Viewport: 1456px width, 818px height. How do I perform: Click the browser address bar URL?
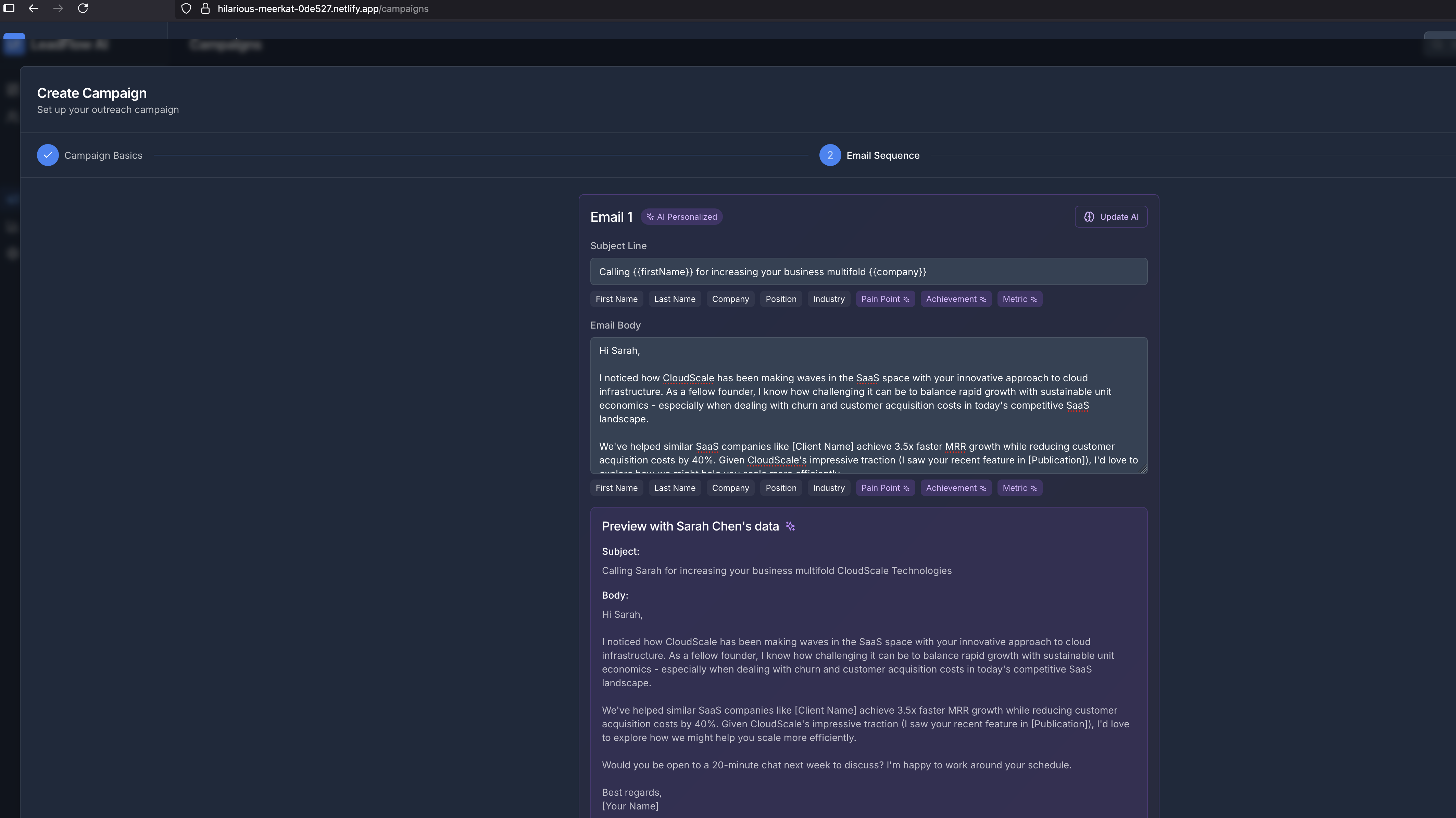(323, 9)
